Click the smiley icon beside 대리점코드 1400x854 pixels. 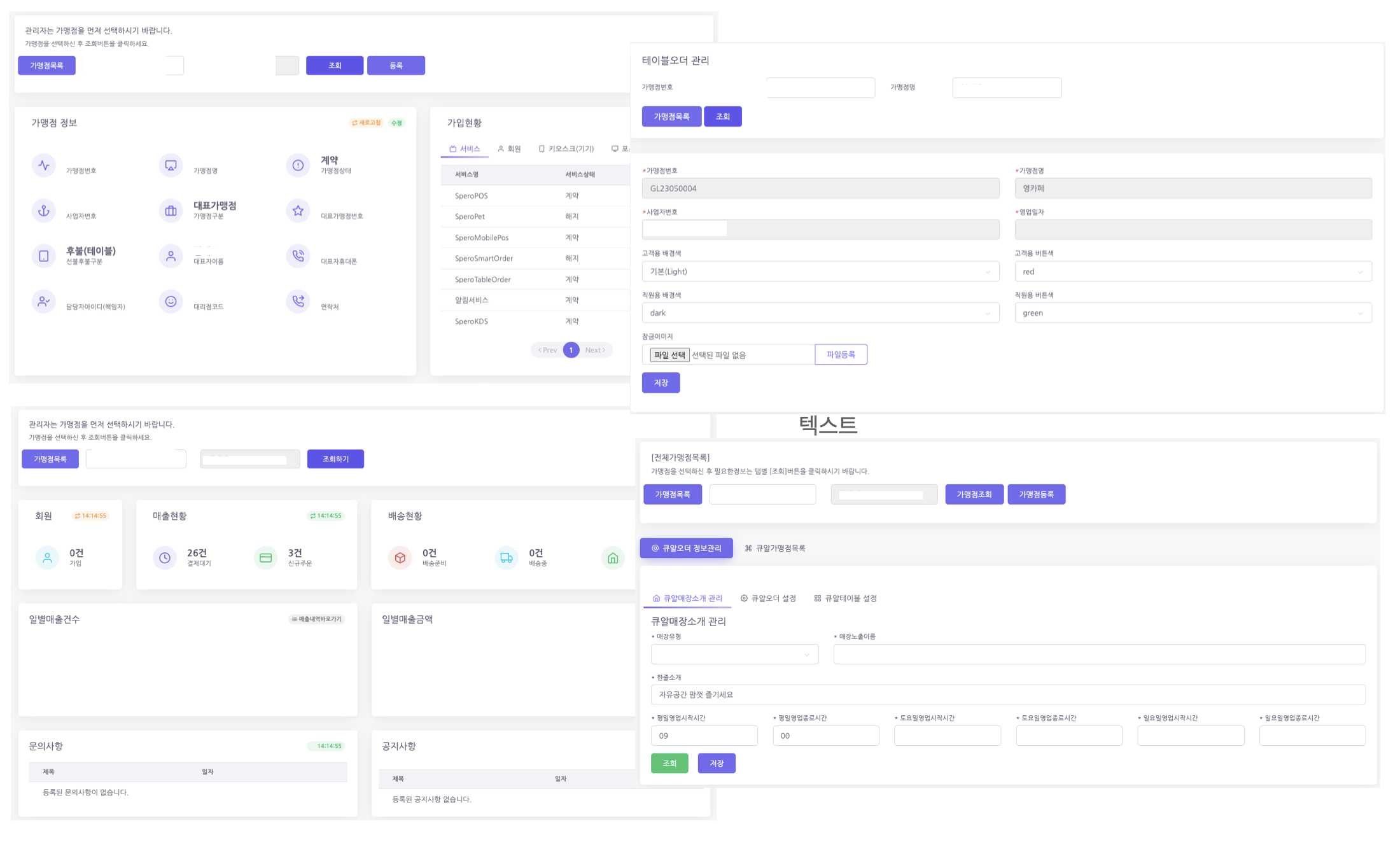[x=171, y=301]
